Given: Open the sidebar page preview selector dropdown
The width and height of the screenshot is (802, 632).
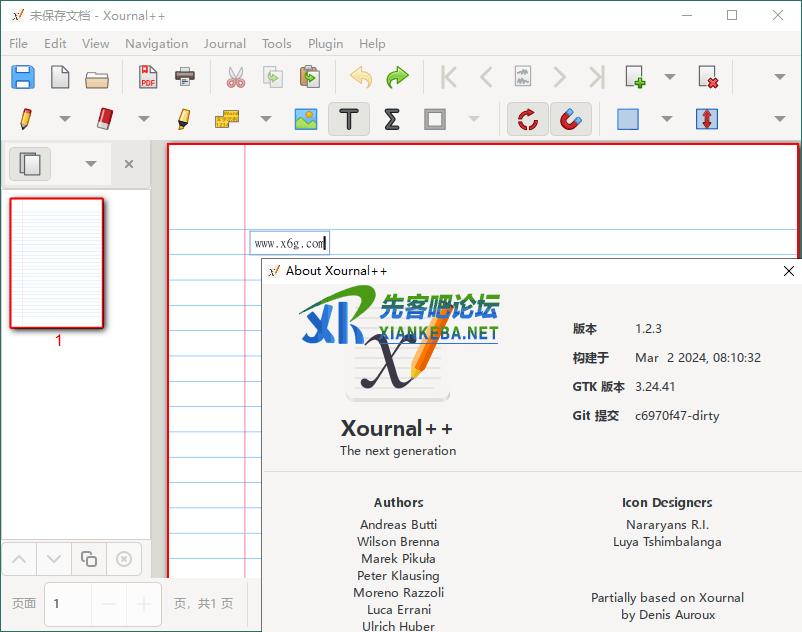Looking at the screenshot, I should 91,164.
